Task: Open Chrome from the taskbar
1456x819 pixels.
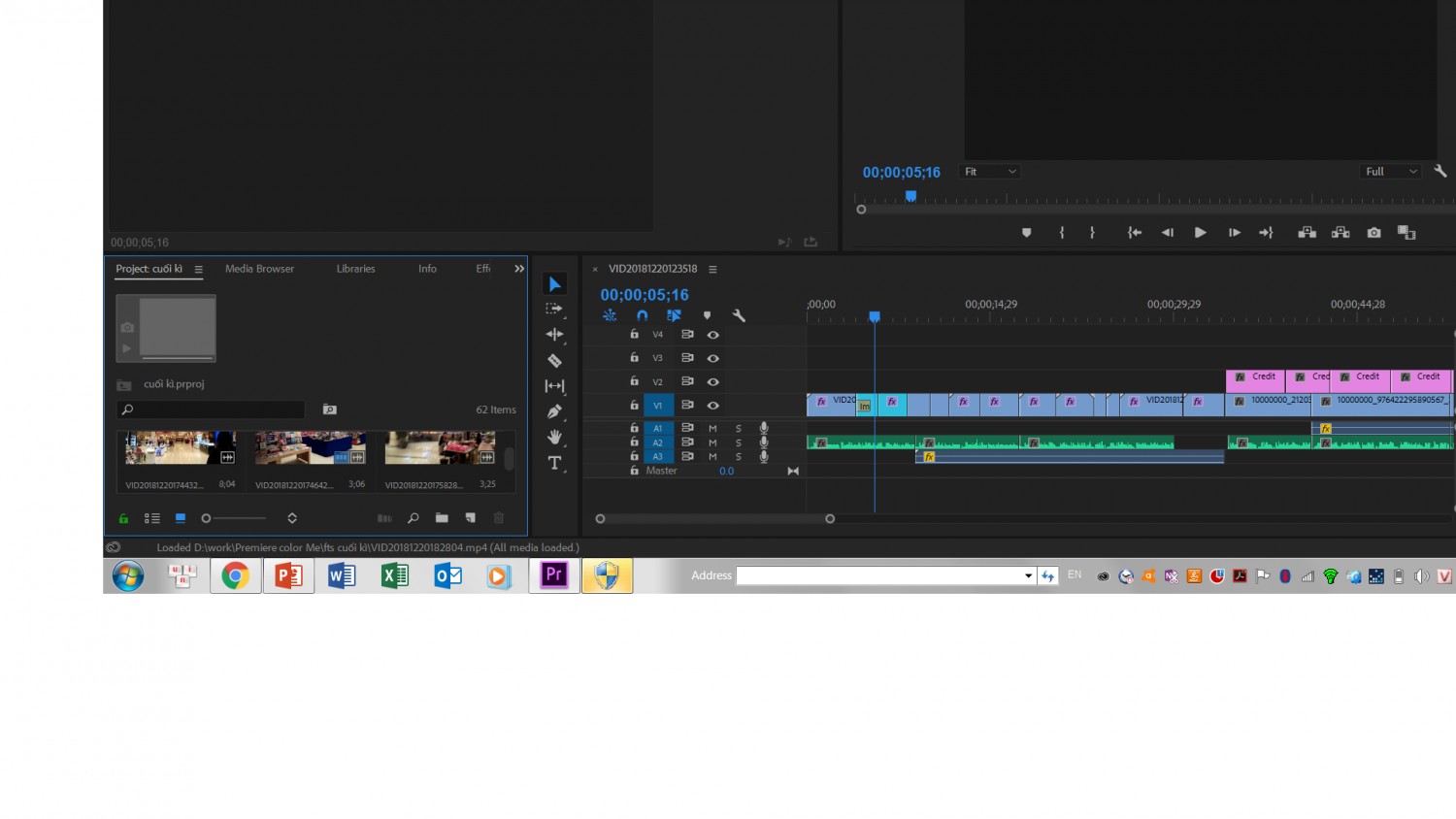Action: click(x=235, y=575)
